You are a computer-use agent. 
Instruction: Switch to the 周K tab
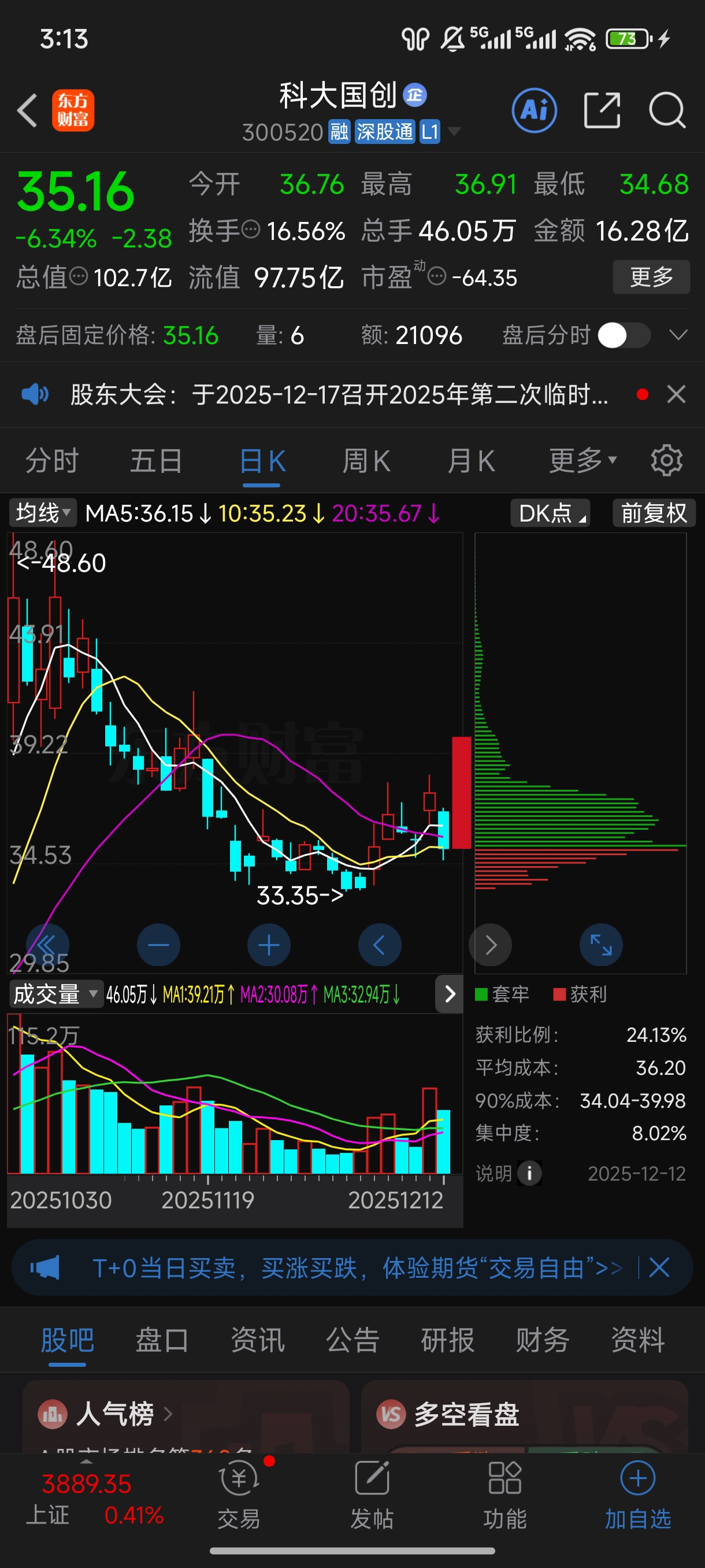click(x=366, y=461)
